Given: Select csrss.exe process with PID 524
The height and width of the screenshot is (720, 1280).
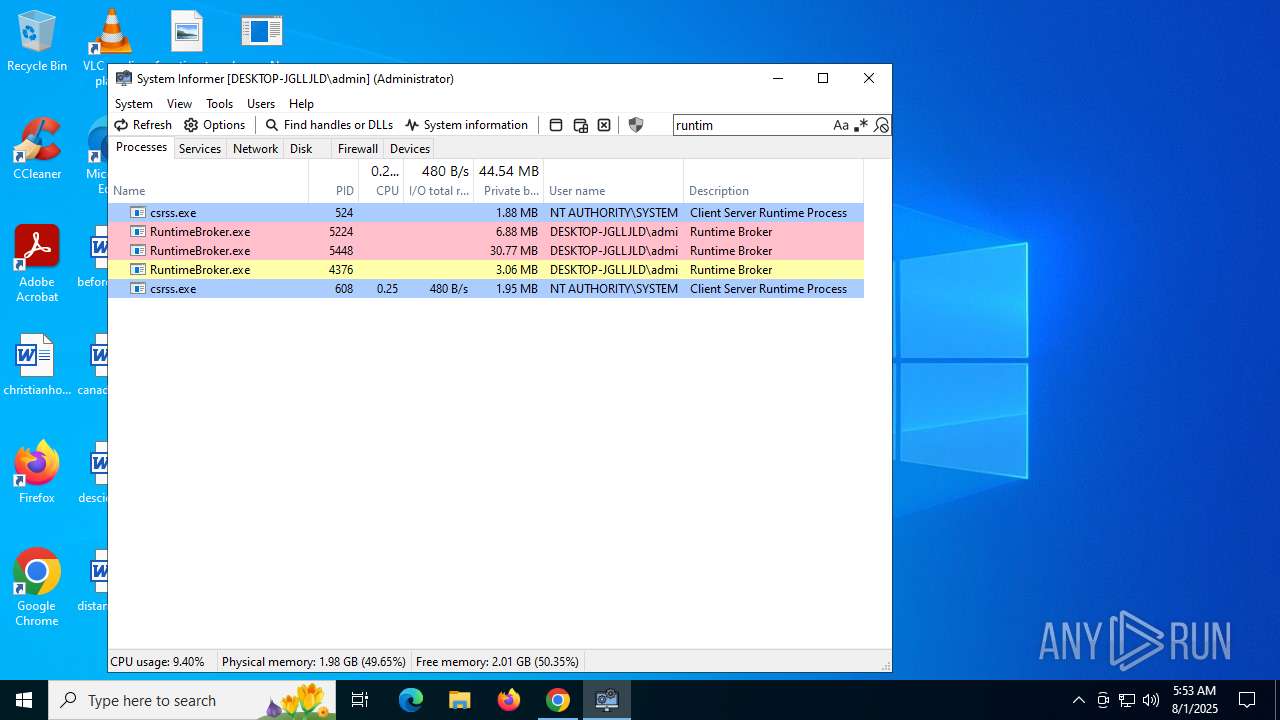Looking at the screenshot, I should coord(486,213).
